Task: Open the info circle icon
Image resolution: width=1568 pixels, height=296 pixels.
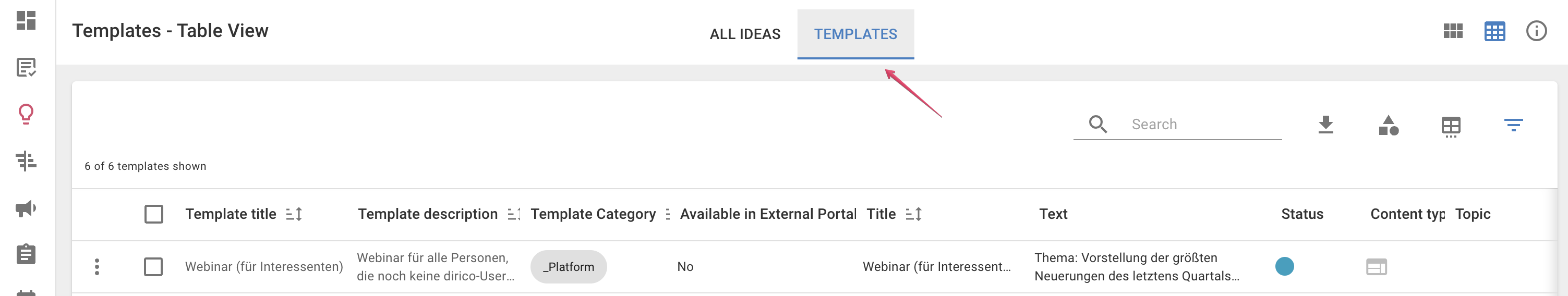Action: (x=1536, y=31)
